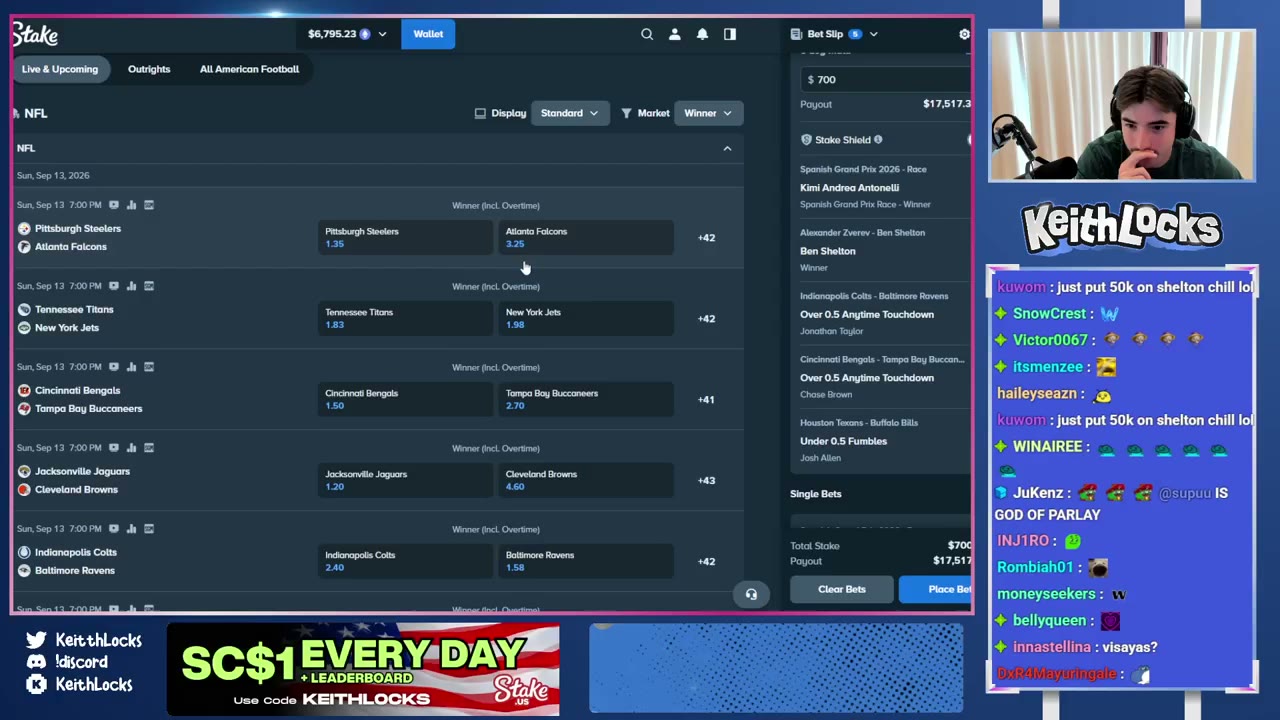The width and height of the screenshot is (1280, 720).
Task: Switch to All American Football tab
Action: tap(249, 69)
